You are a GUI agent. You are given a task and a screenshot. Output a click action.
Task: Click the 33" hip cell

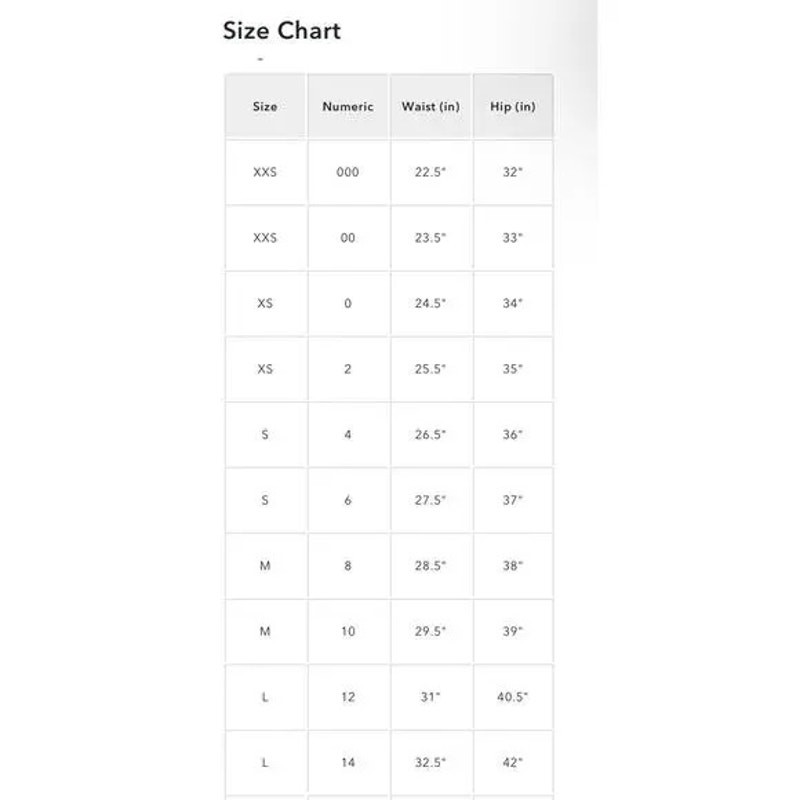(x=513, y=238)
